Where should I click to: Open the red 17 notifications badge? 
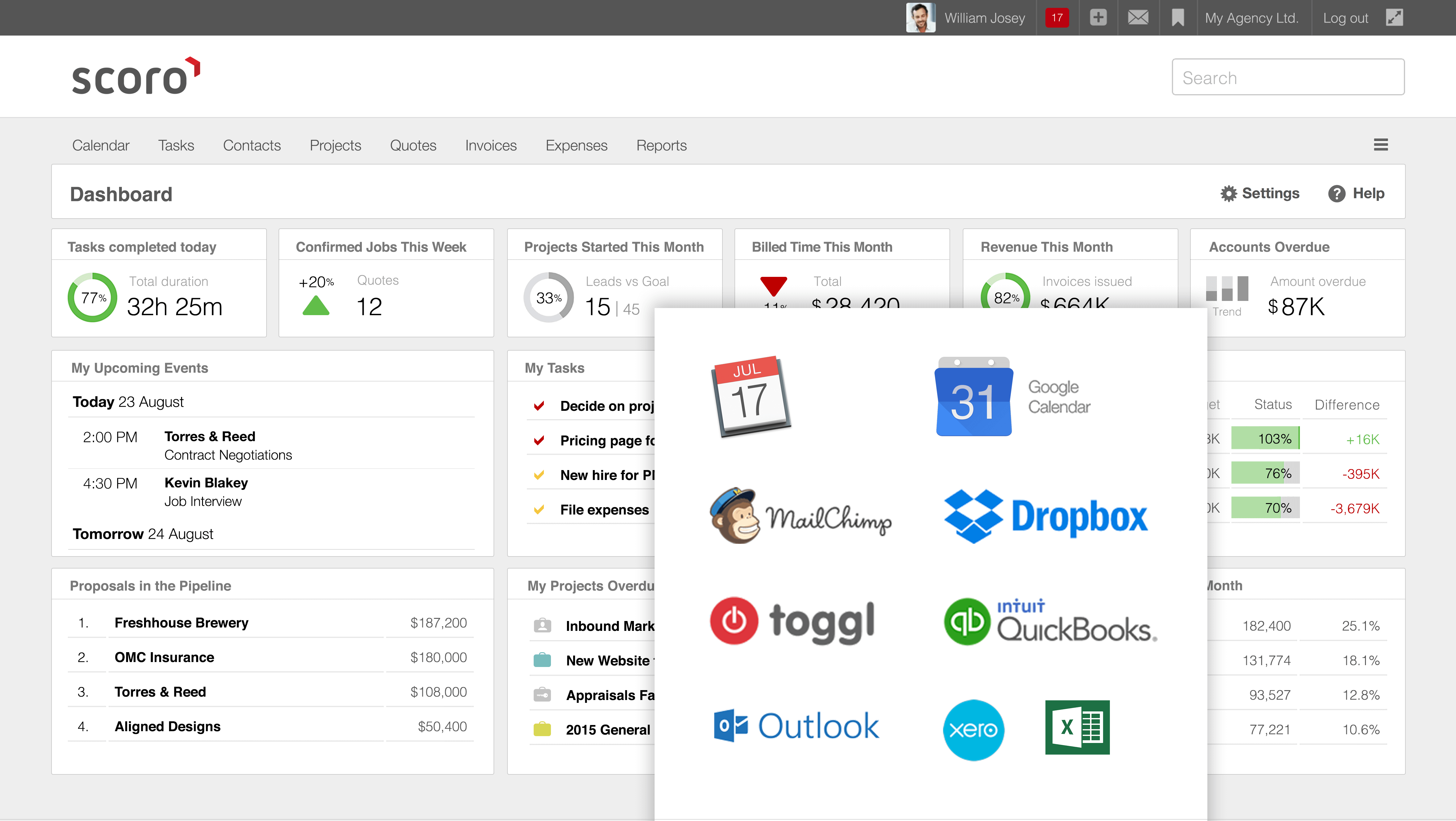point(1057,18)
